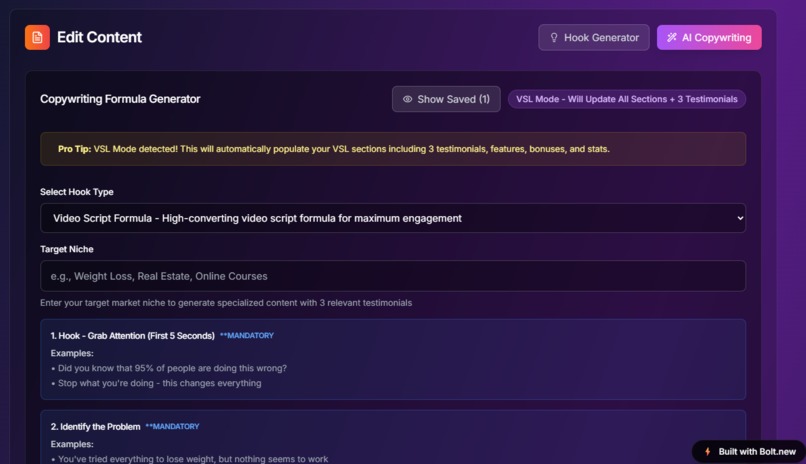
Task: Click the Edit Content title
Action: pos(99,38)
